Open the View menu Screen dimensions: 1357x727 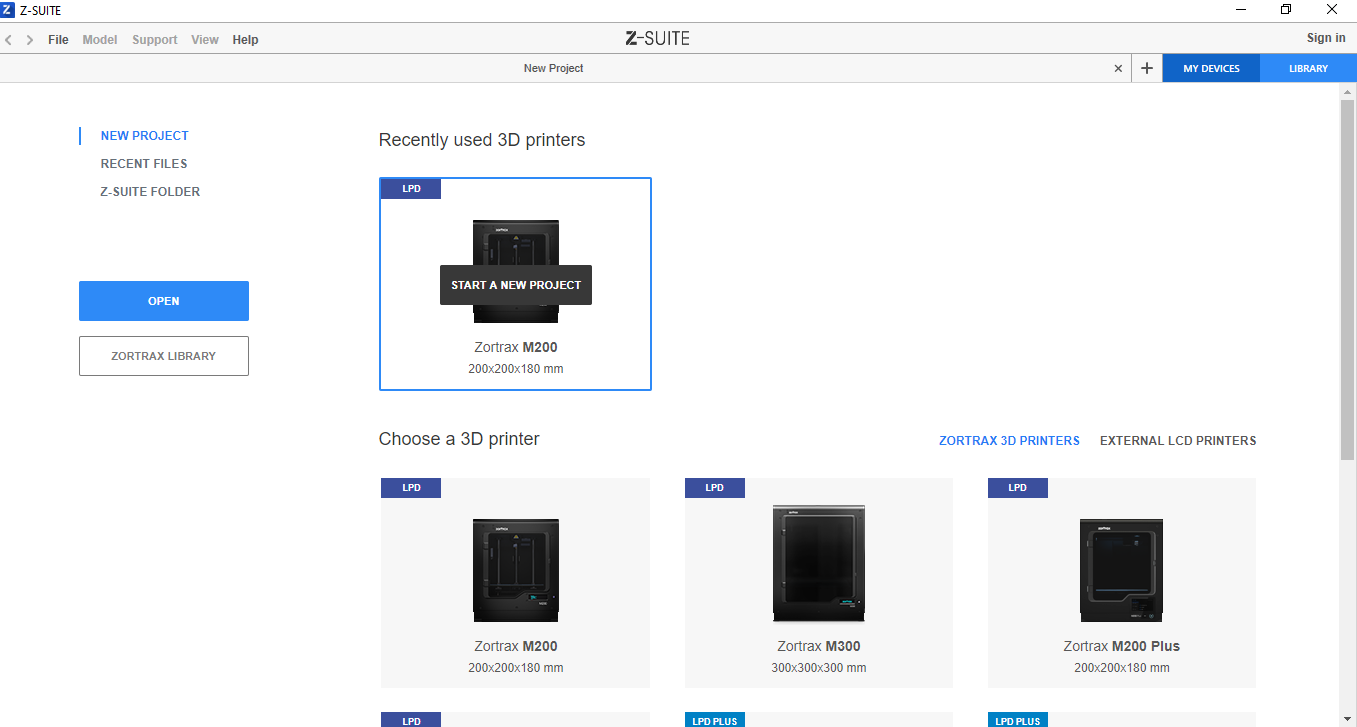click(x=205, y=40)
